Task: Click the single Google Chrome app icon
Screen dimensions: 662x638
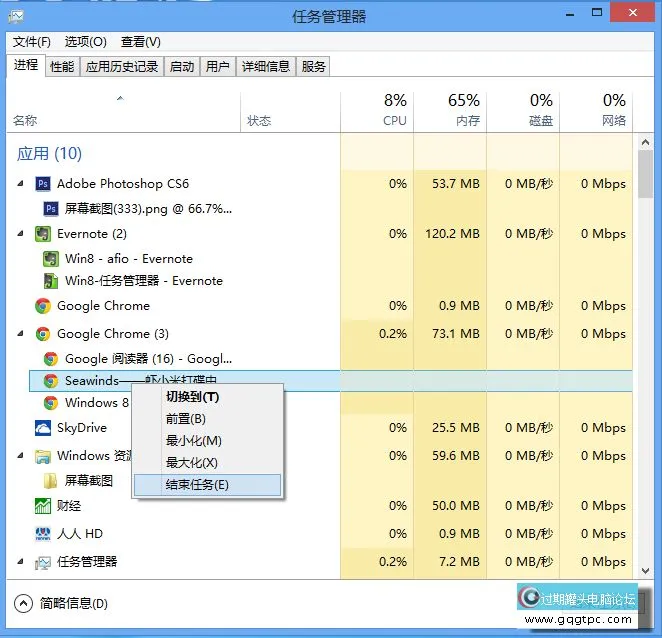Action: click(43, 306)
